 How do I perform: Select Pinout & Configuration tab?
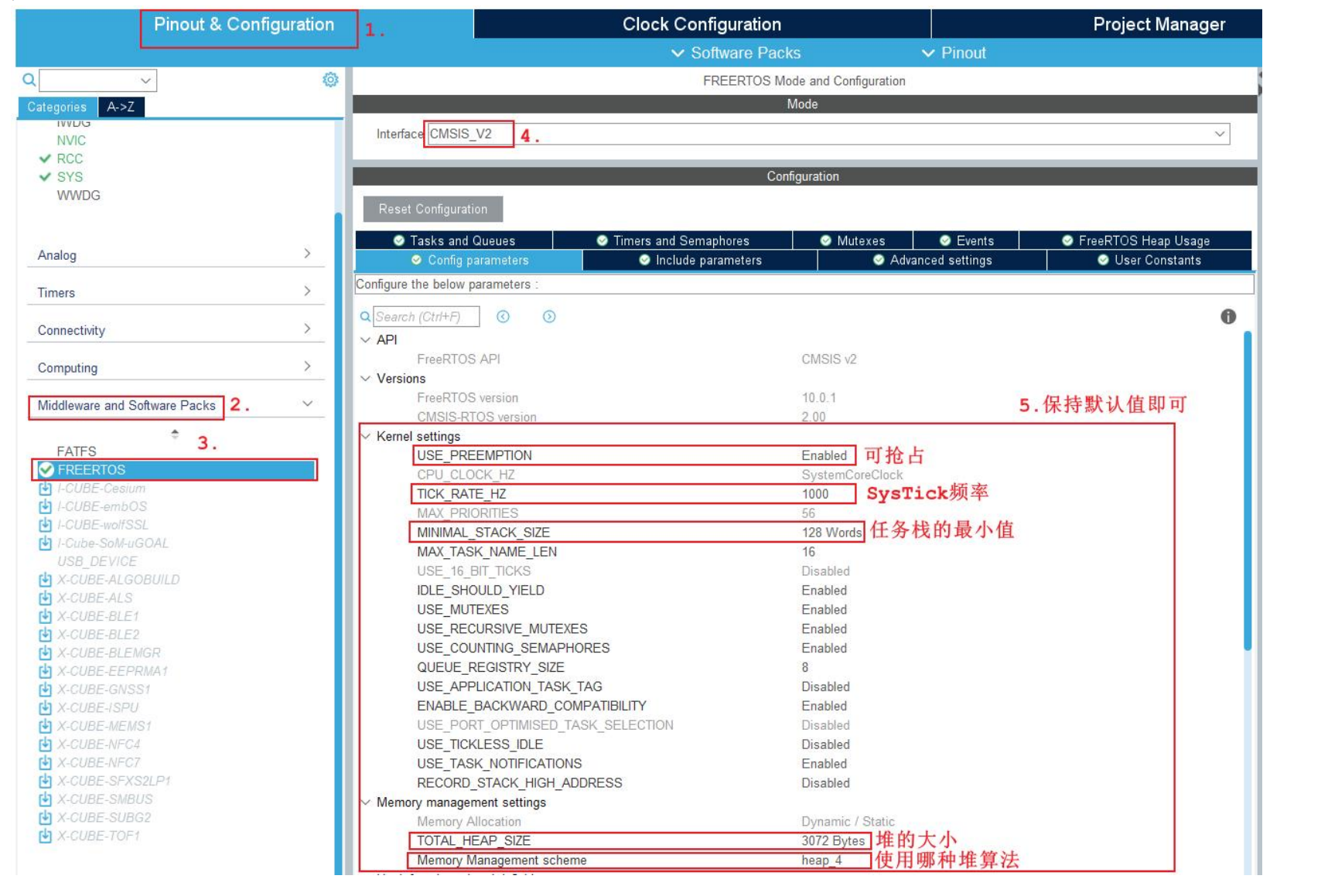click(x=244, y=24)
